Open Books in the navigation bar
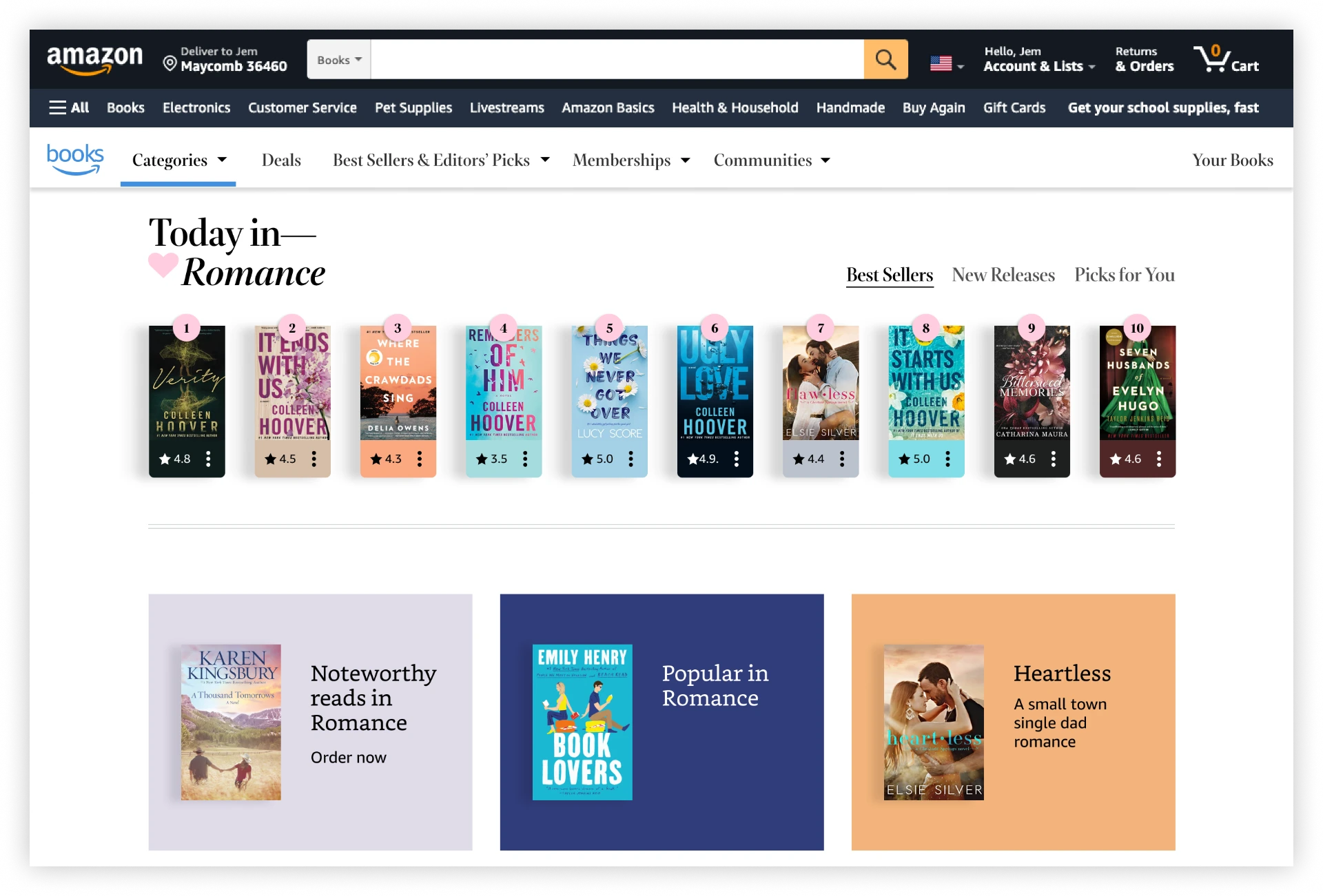 (x=125, y=107)
